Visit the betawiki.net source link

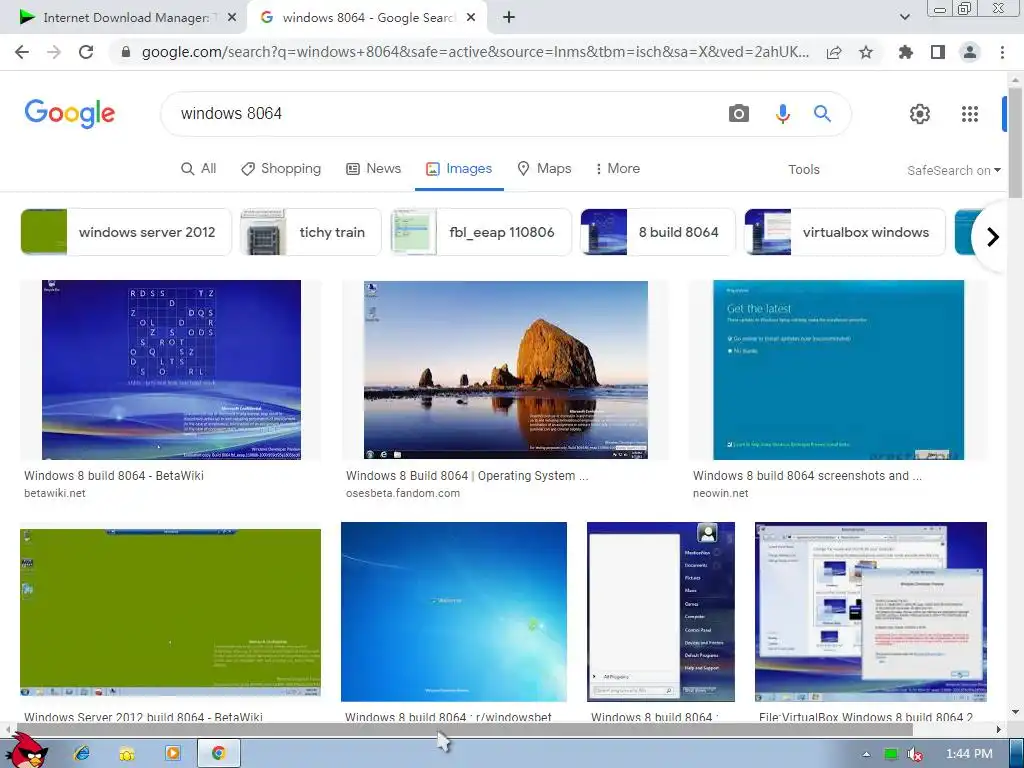[x=55, y=493]
